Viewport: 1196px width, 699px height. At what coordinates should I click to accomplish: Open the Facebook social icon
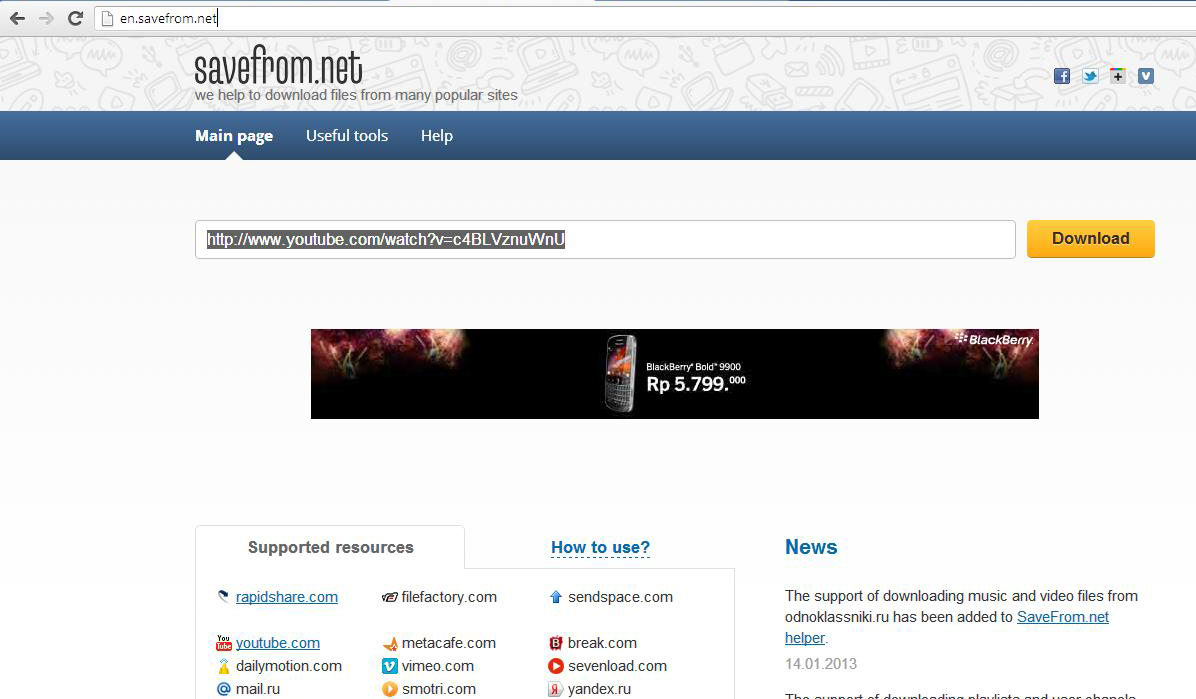1062,76
